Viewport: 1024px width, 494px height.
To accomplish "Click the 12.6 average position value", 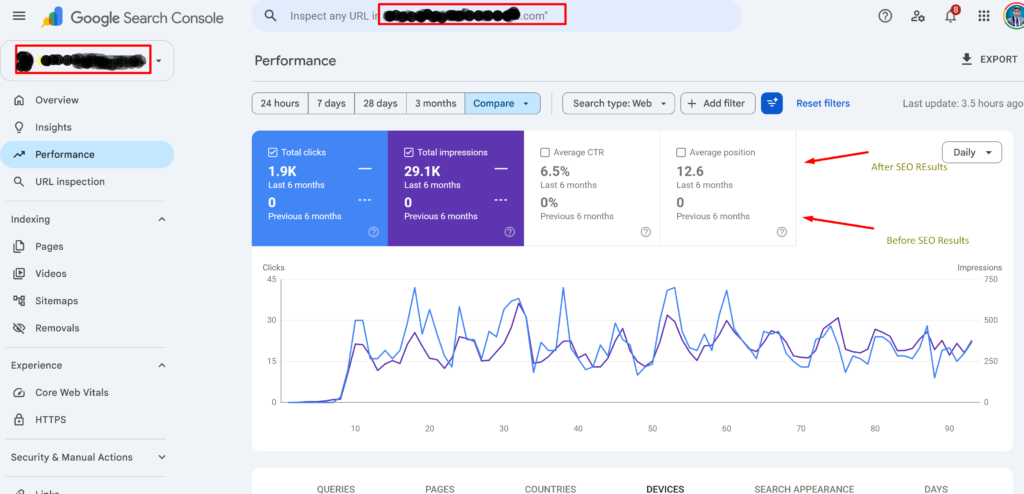I will (690, 171).
